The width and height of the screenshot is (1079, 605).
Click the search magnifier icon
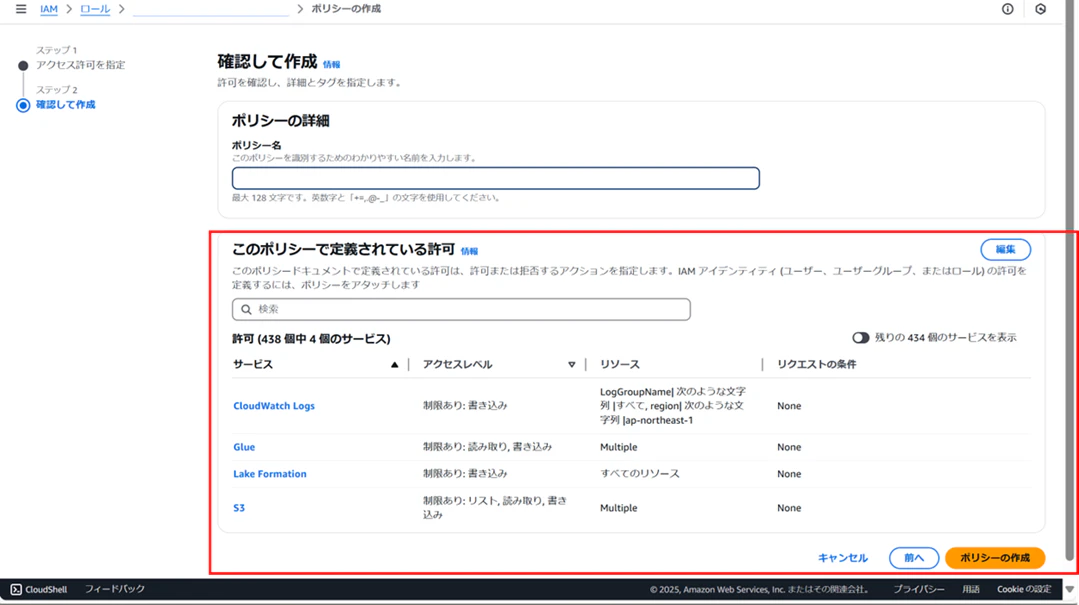point(246,310)
